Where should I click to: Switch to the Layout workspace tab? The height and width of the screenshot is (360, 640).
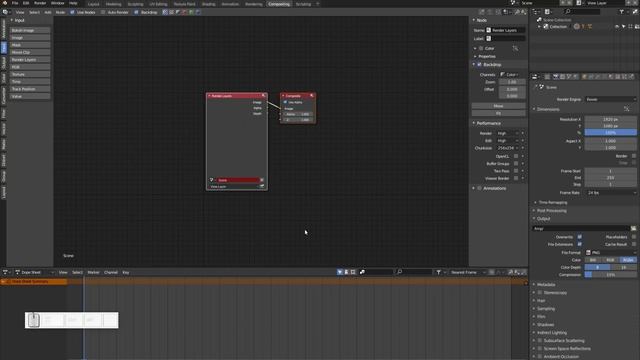pos(93,4)
